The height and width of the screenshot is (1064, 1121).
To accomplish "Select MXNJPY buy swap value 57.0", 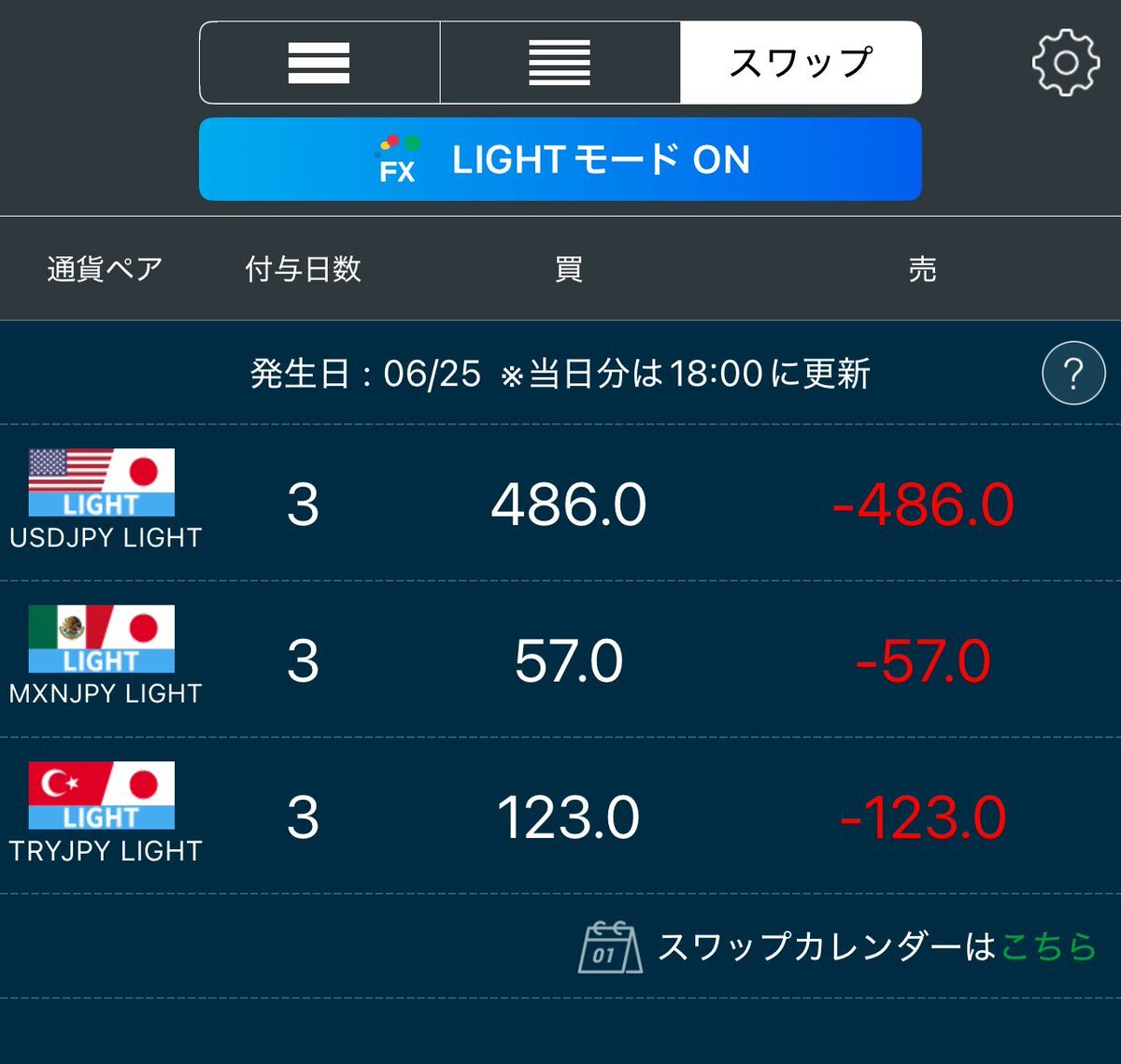I will click(x=569, y=661).
